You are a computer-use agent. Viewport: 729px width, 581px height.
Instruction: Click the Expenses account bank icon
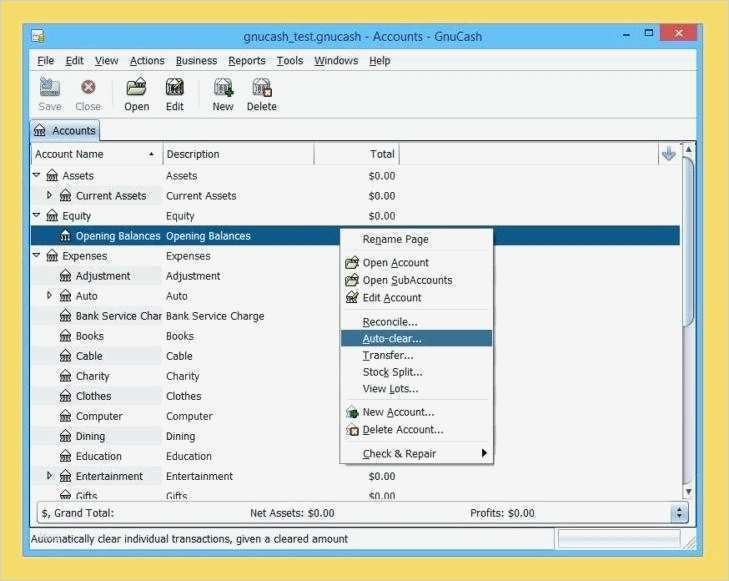(52, 256)
